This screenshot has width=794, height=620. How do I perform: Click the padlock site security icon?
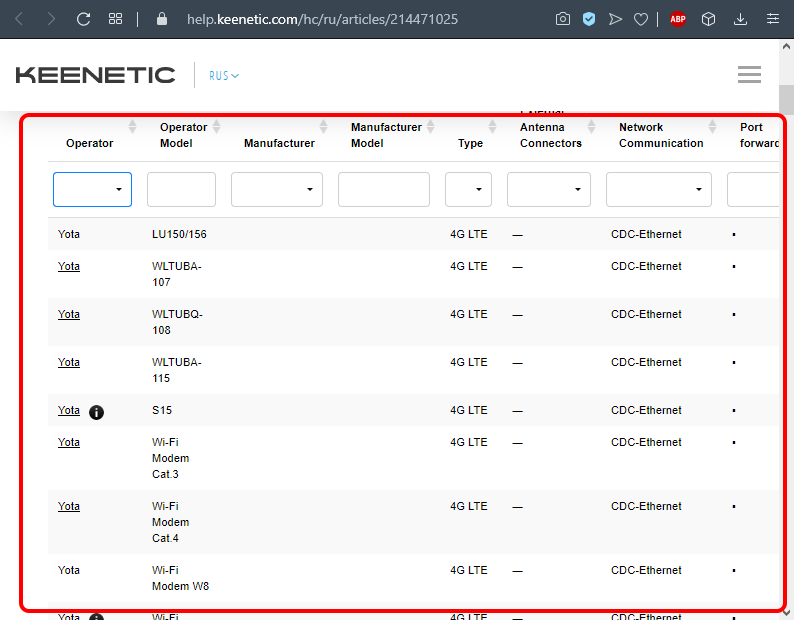(162, 19)
